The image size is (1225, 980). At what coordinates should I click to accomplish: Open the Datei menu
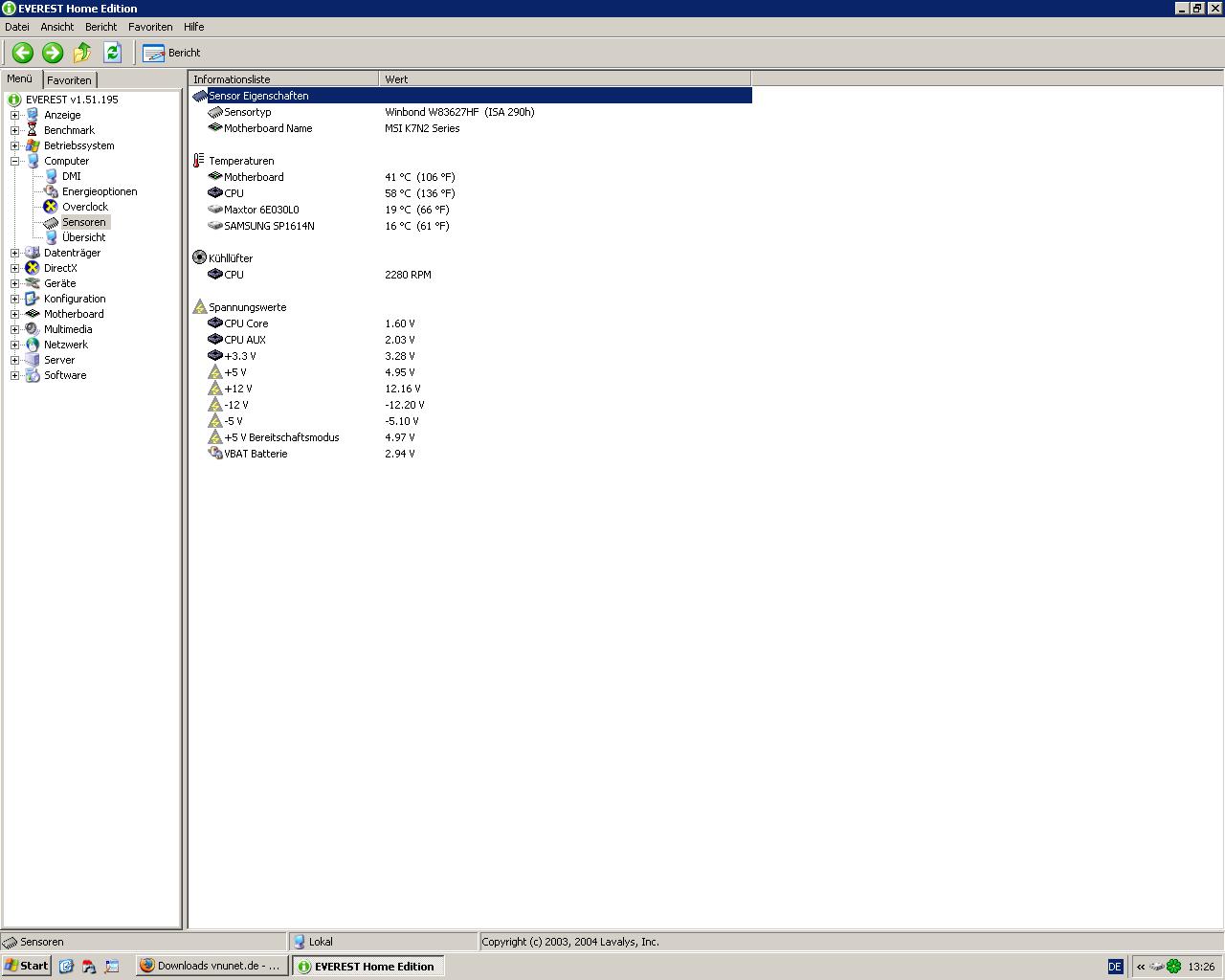(17, 27)
